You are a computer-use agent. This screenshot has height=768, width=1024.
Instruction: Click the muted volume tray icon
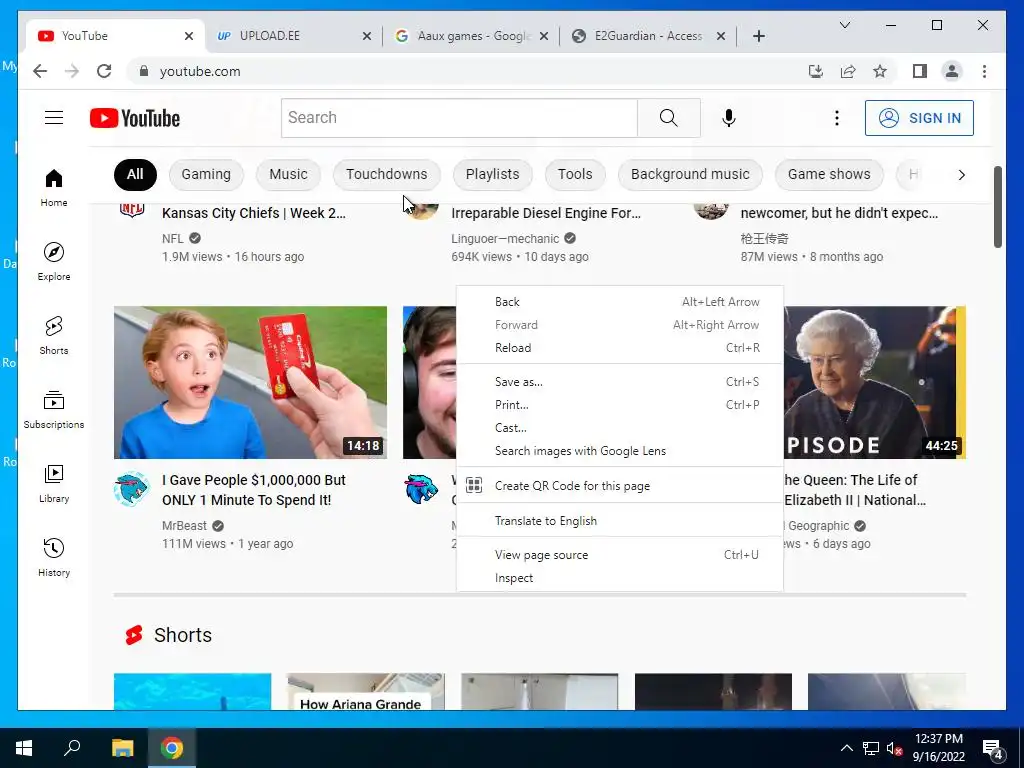coord(894,748)
